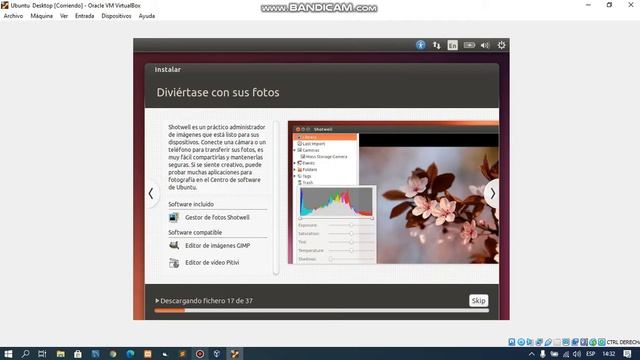
Task: Open the battery indicator in Ubuntu panel
Action: pyautogui.click(x=469, y=45)
